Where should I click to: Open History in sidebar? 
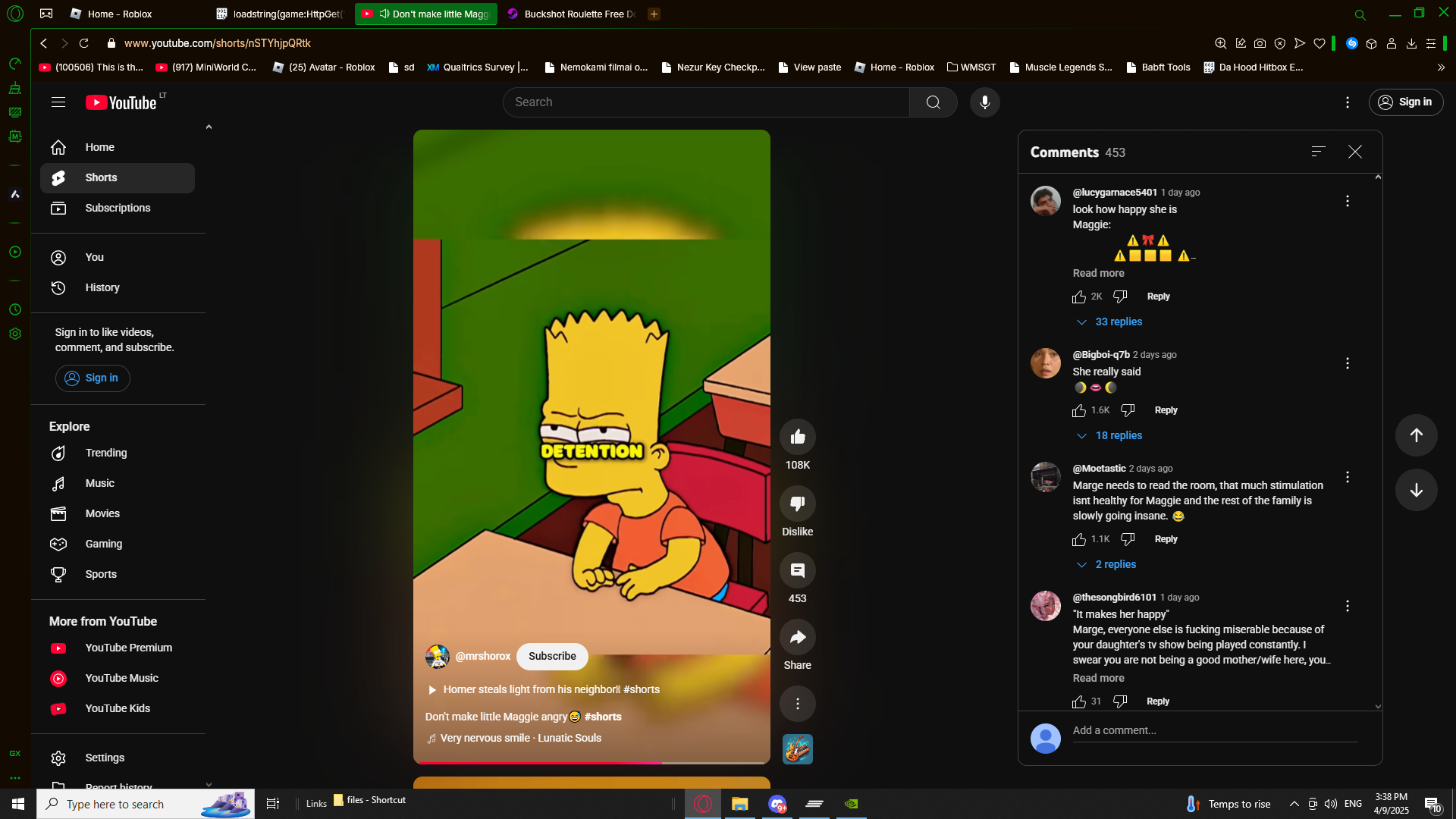pos(118,288)
